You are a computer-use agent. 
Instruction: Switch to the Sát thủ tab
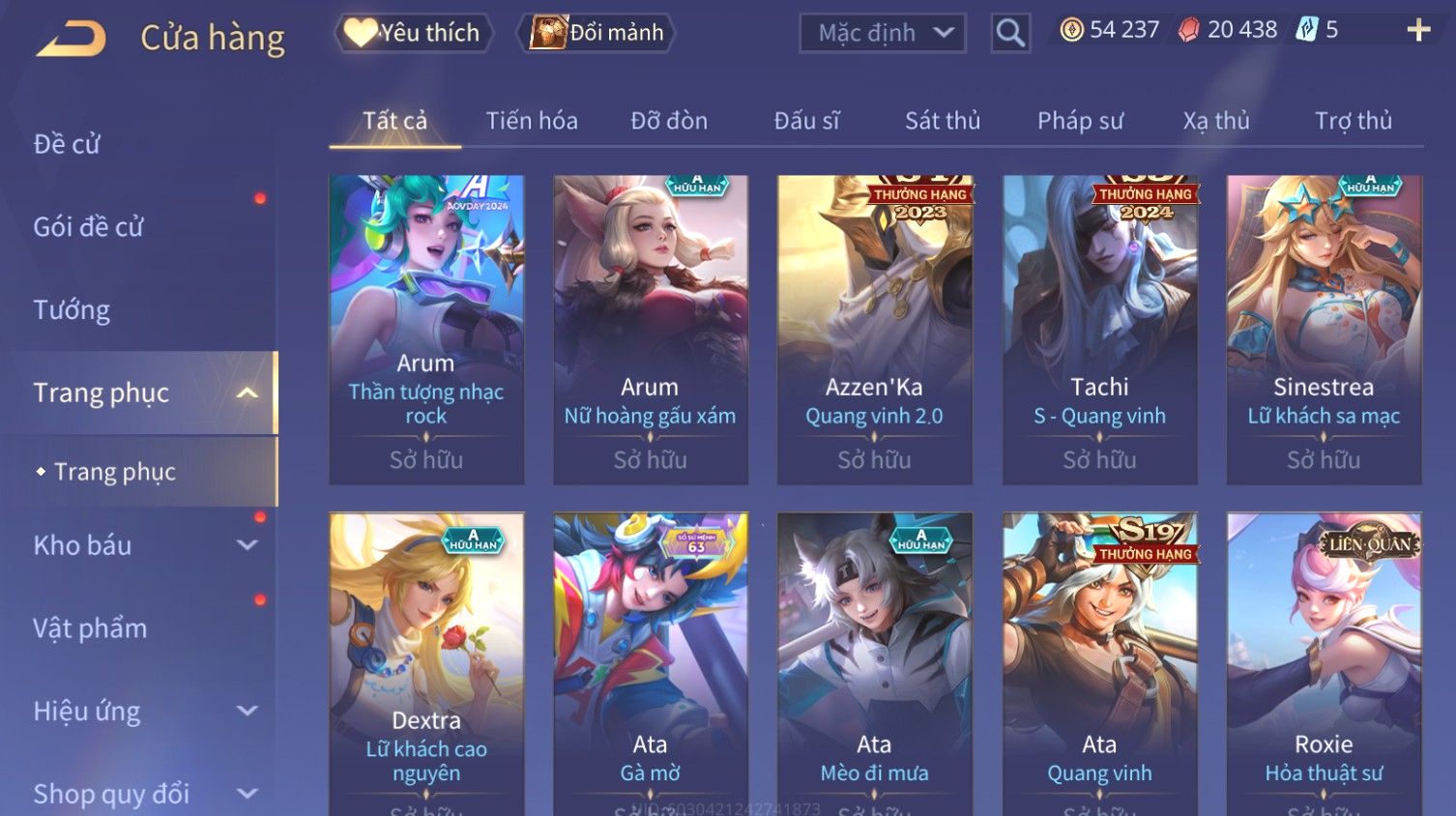(x=943, y=121)
